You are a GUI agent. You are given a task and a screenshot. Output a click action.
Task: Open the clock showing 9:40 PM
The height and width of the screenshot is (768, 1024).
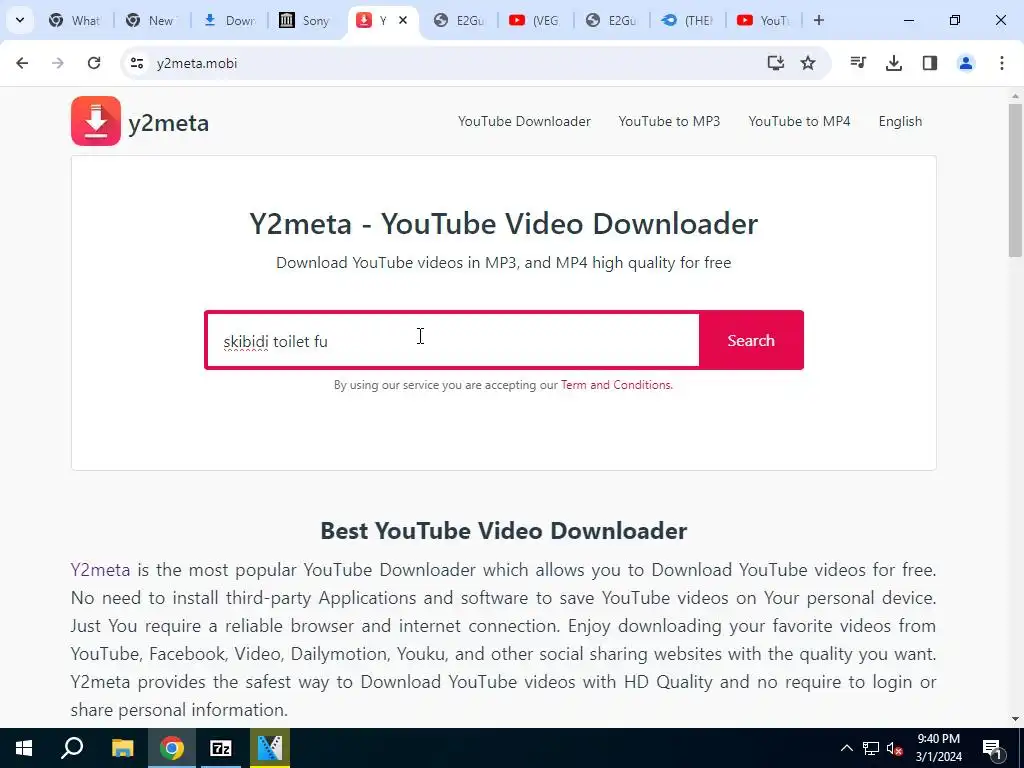point(938,748)
